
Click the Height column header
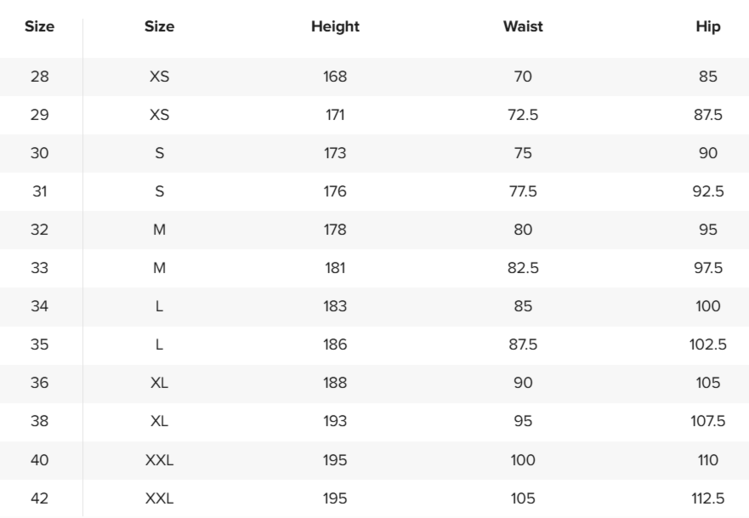pyautogui.click(x=335, y=27)
